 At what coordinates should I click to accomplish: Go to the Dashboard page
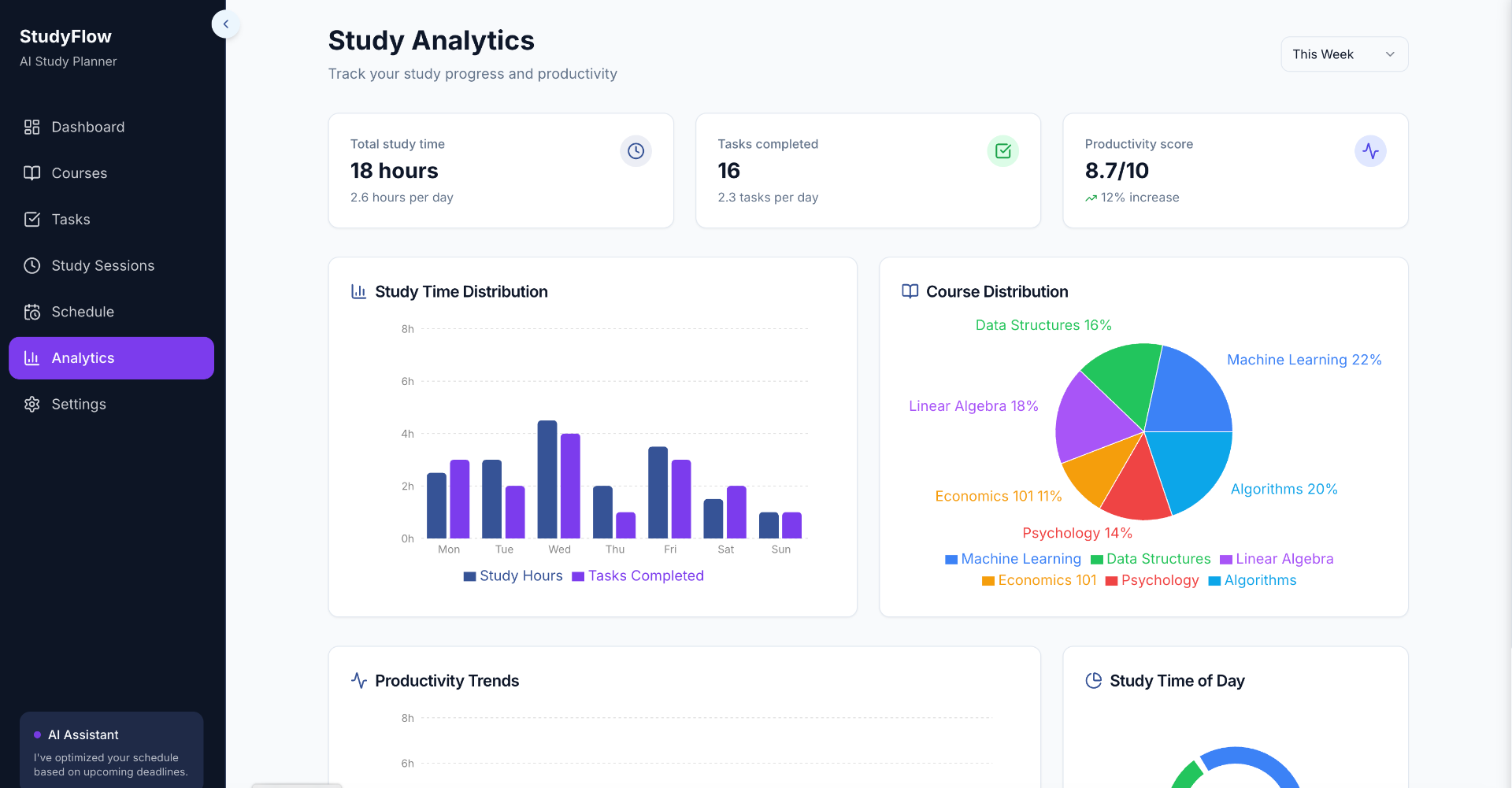point(87,128)
